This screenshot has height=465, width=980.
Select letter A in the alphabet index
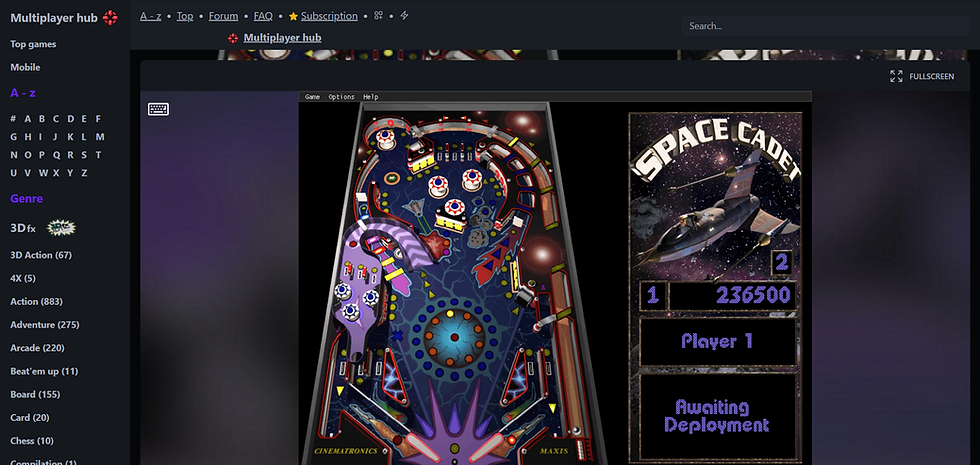[28, 119]
